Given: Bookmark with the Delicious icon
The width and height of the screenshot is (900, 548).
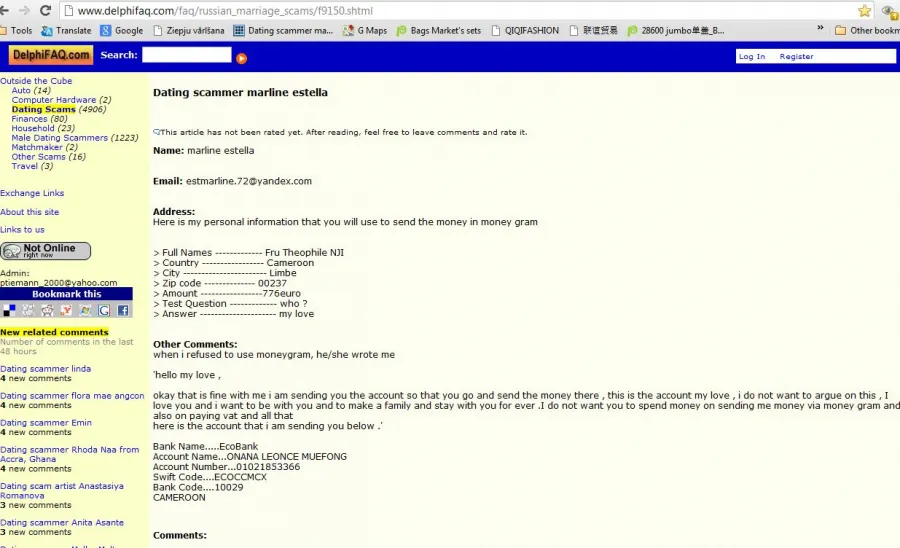Looking at the screenshot, I should (9, 310).
